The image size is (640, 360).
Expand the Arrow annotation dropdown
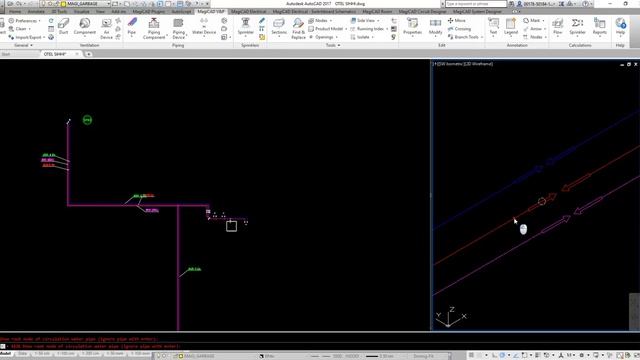(x=535, y=29)
